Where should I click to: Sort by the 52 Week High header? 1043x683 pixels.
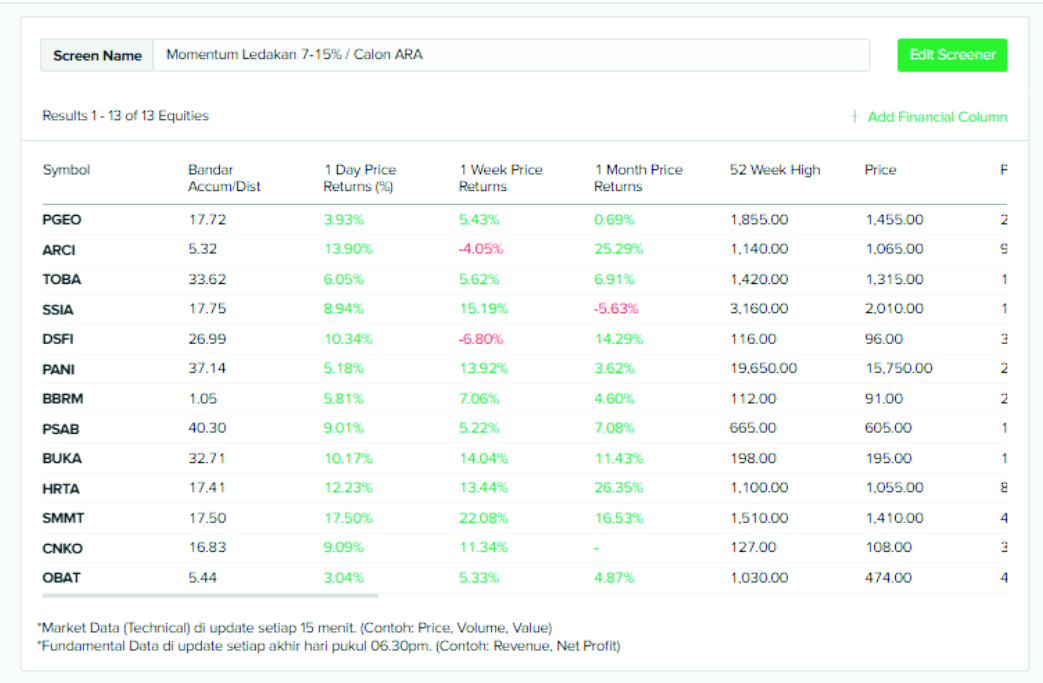pos(775,170)
